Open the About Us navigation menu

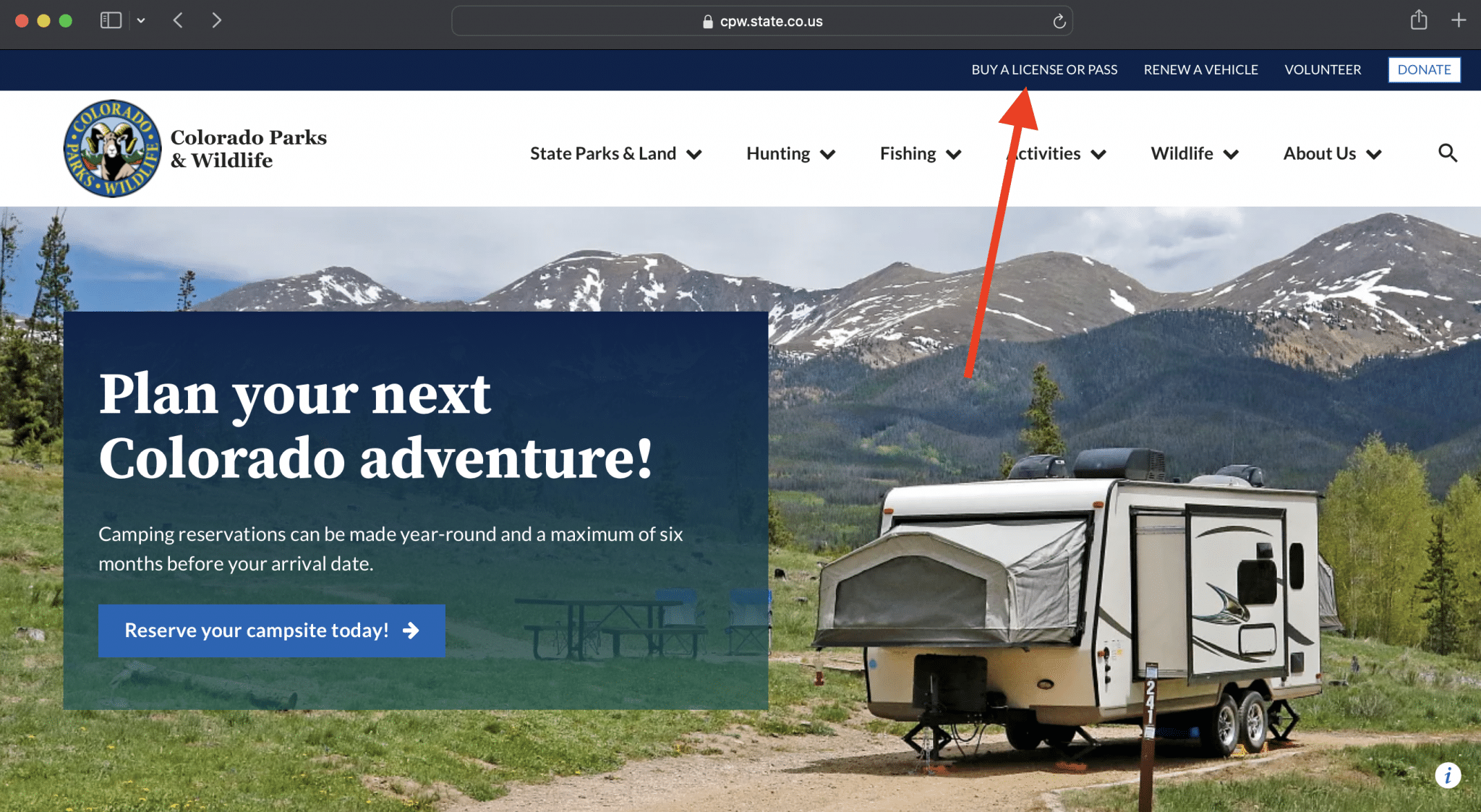(1333, 153)
